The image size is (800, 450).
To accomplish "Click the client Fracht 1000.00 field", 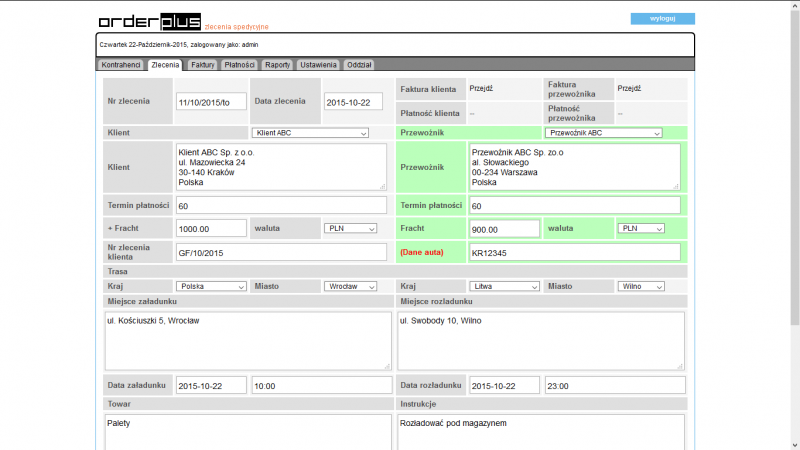I will point(211,229).
